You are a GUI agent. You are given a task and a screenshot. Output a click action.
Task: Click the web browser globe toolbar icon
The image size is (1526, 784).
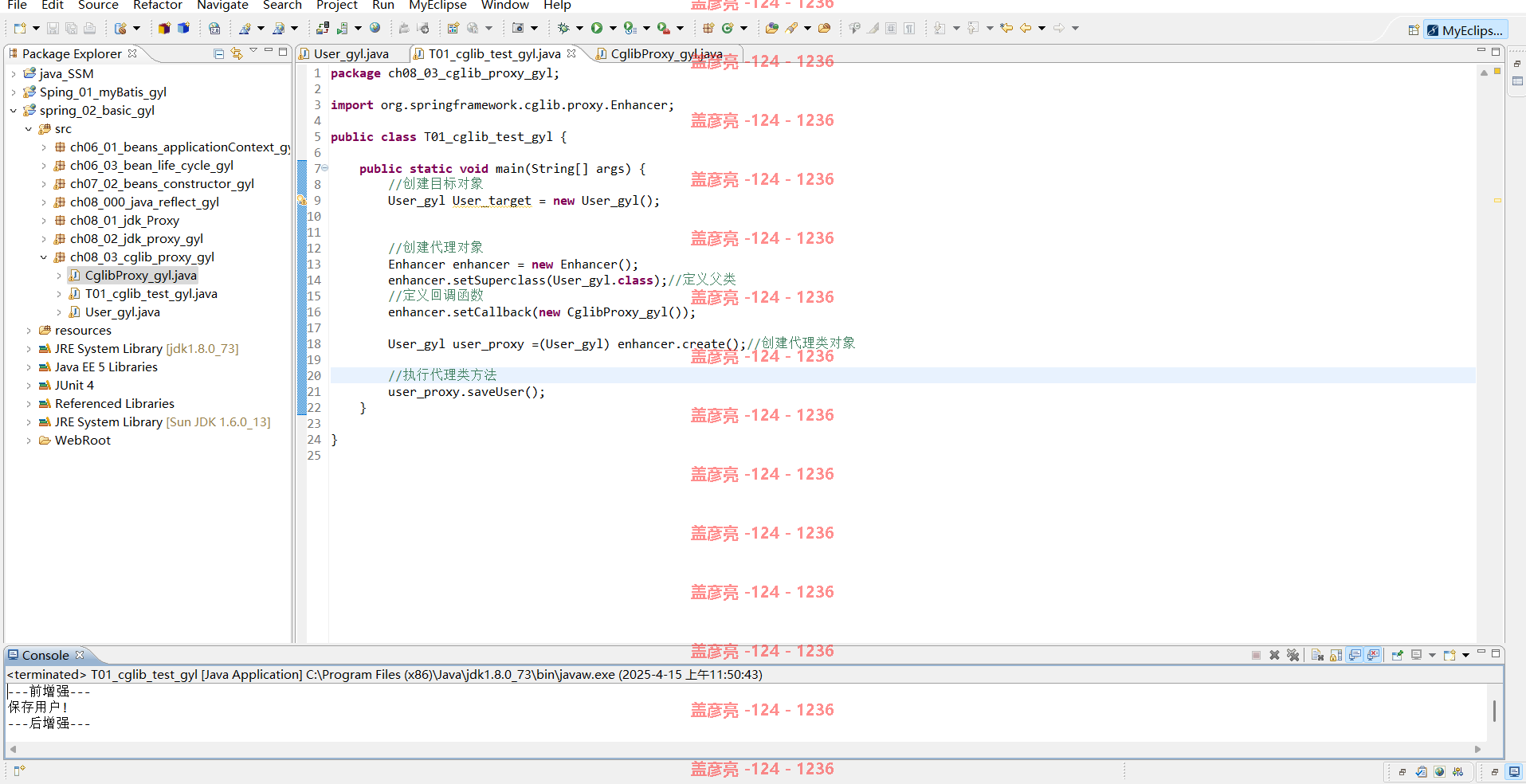[375, 29]
